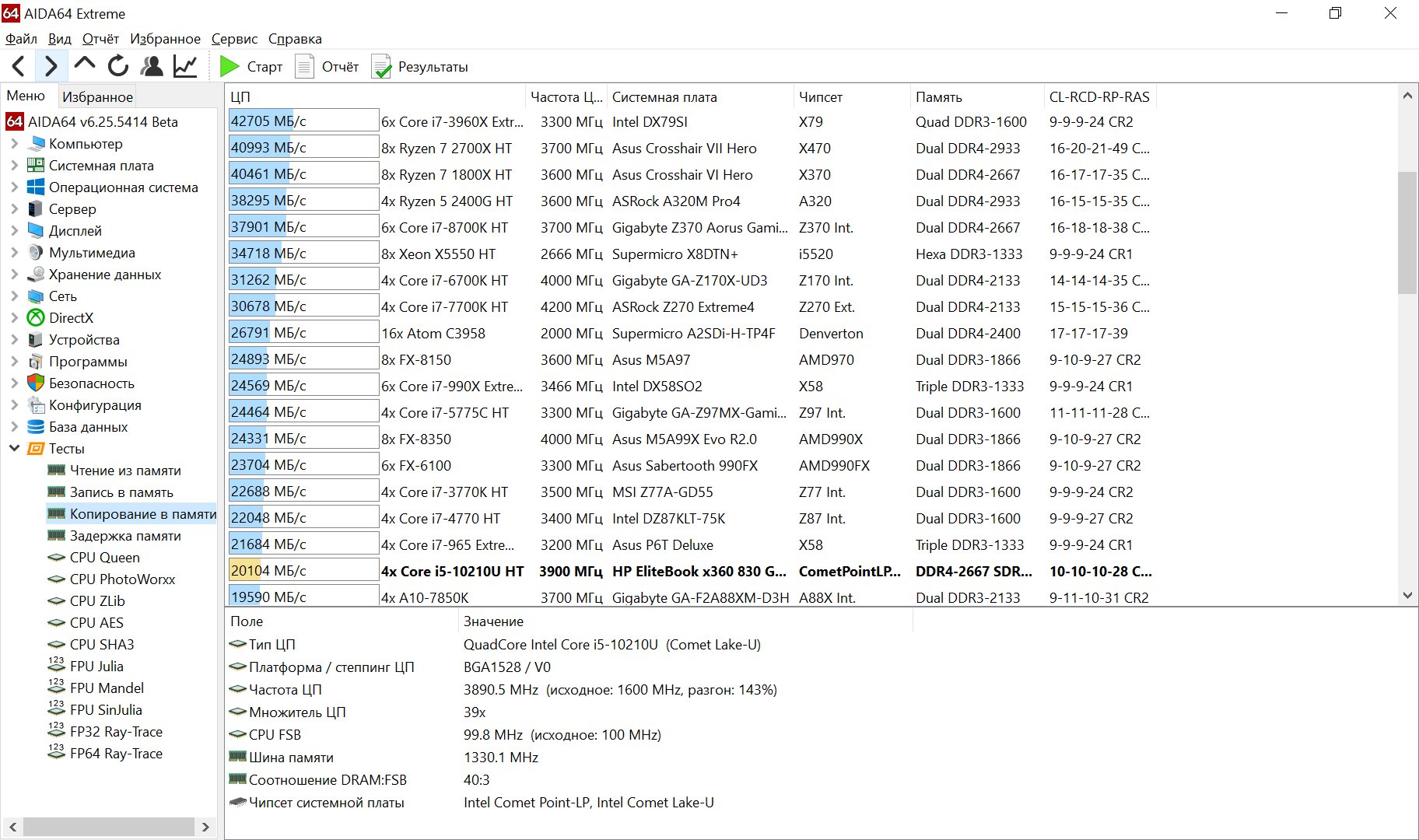1419x840 pixels.
Task: Open the Вид menu
Action: 60,39
